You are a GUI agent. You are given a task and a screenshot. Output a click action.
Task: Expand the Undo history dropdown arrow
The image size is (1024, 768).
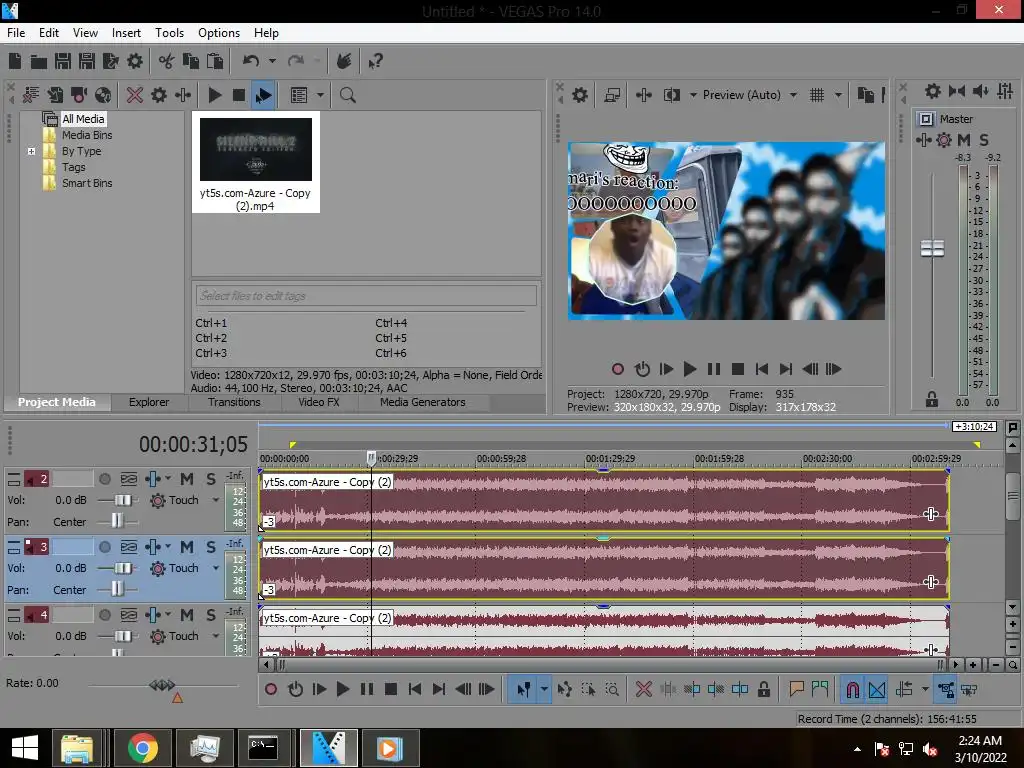pyautogui.click(x=272, y=61)
